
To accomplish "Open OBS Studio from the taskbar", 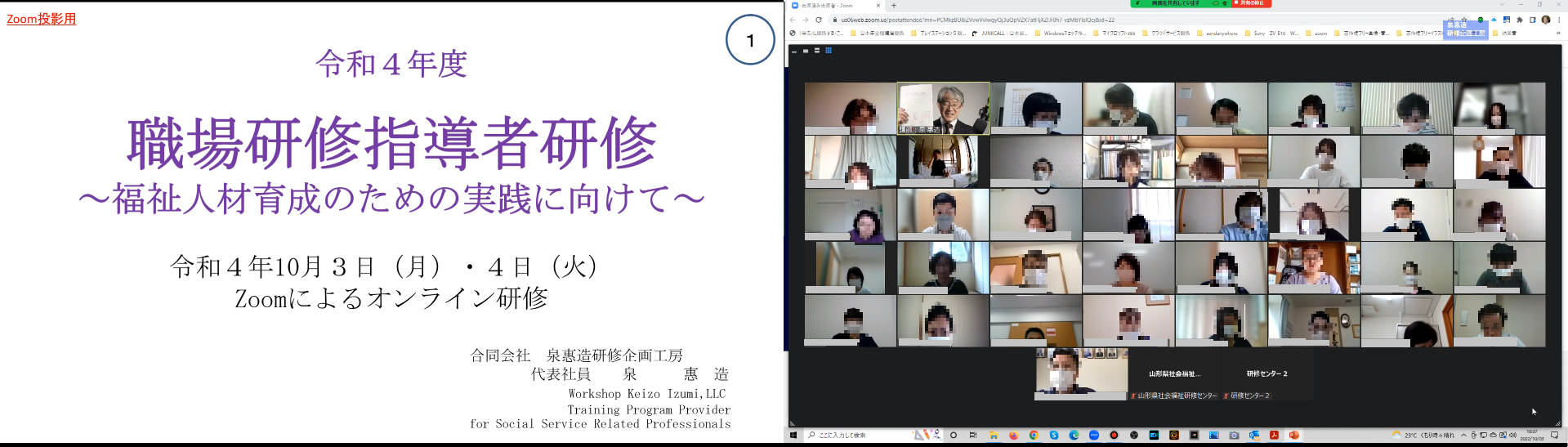I will point(1134,435).
